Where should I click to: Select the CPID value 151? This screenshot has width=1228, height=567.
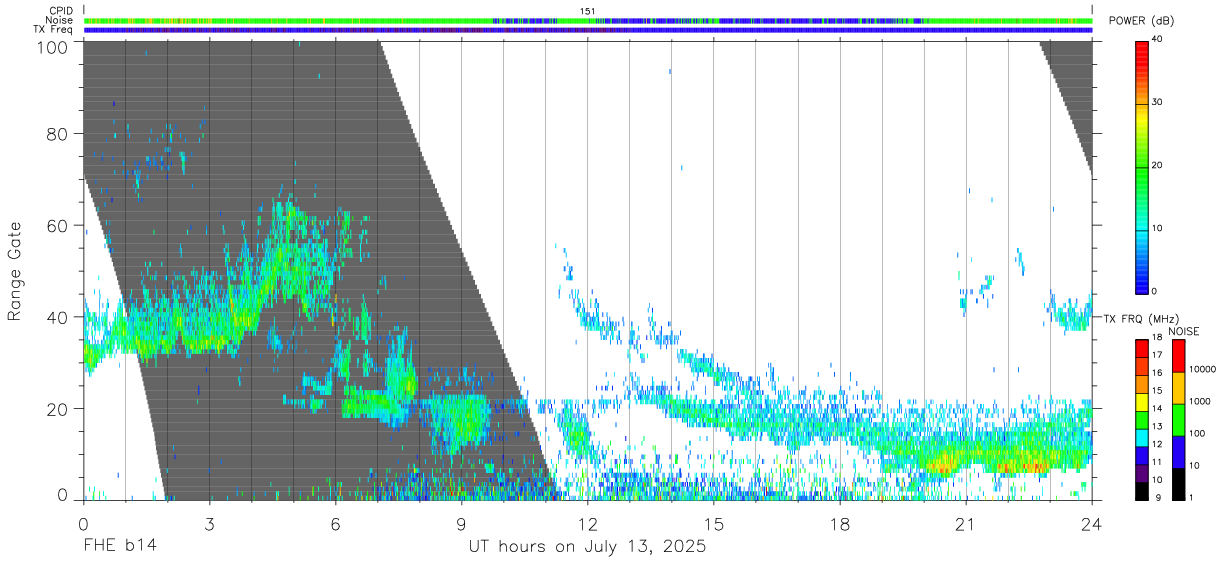click(x=588, y=11)
